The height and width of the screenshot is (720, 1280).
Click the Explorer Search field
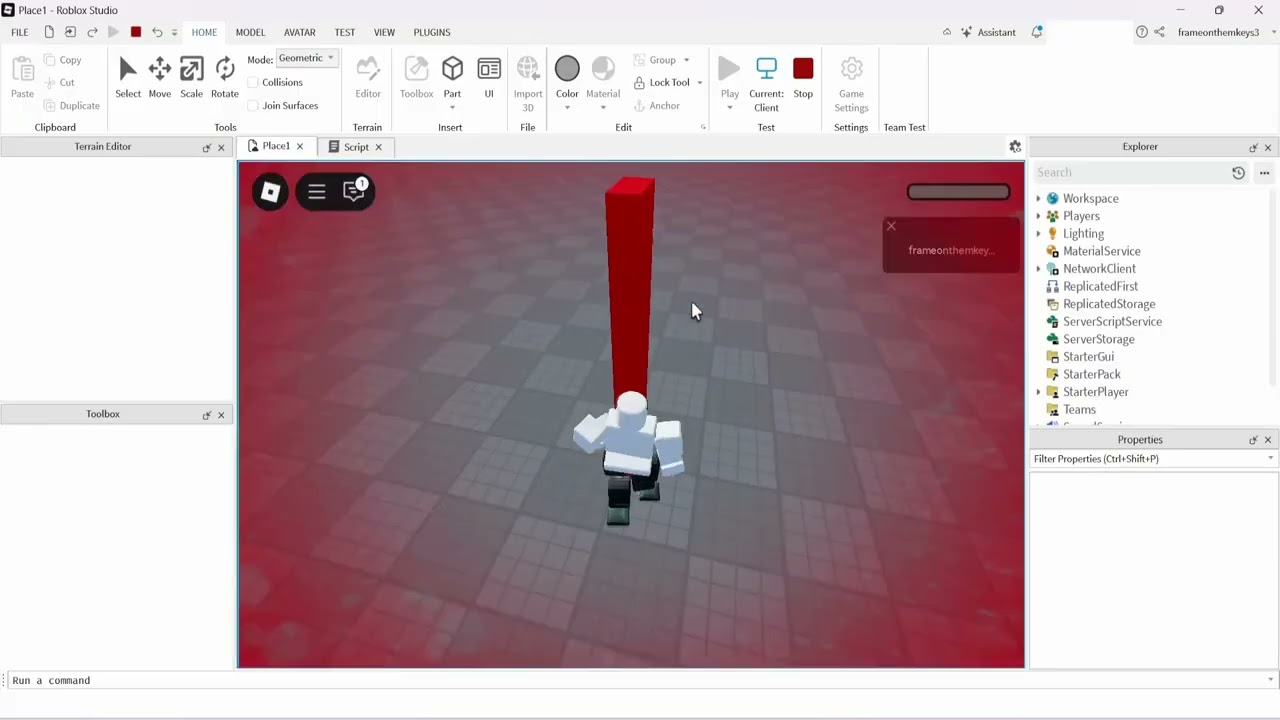(1130, 173)
